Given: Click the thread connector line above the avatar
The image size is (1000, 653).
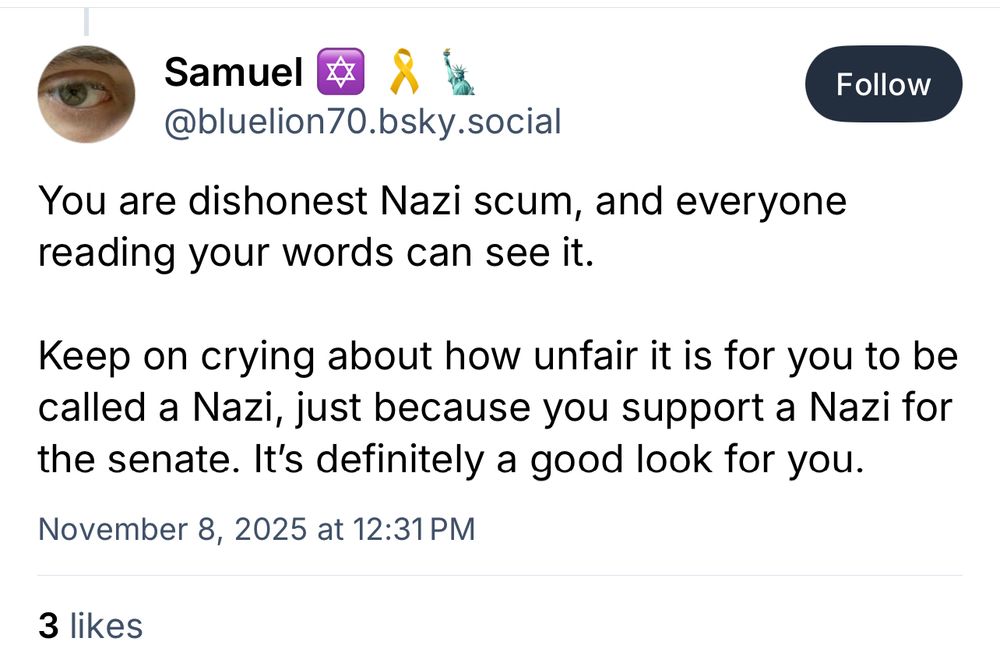Looking at the screenshot, I should tap(86, 20).
